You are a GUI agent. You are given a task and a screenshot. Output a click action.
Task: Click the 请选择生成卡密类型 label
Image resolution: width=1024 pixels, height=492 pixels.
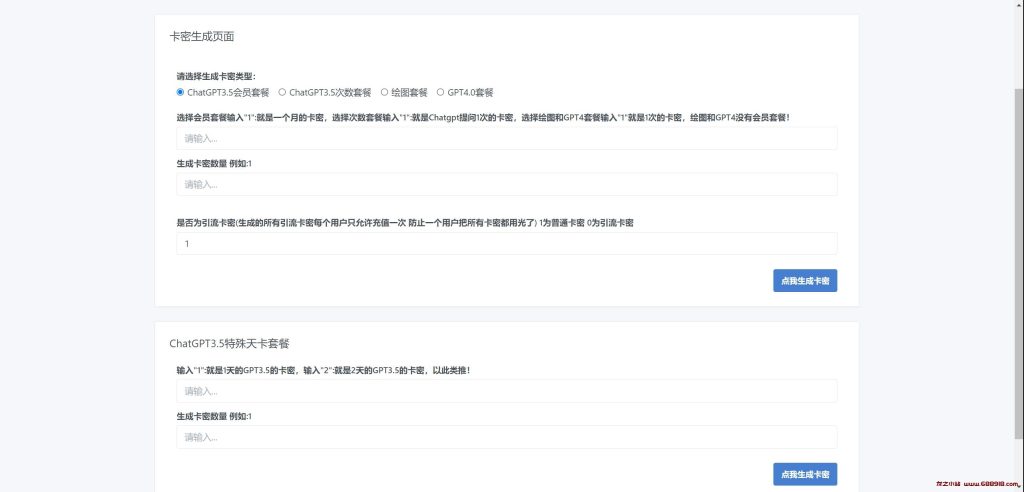coord(216,76)
